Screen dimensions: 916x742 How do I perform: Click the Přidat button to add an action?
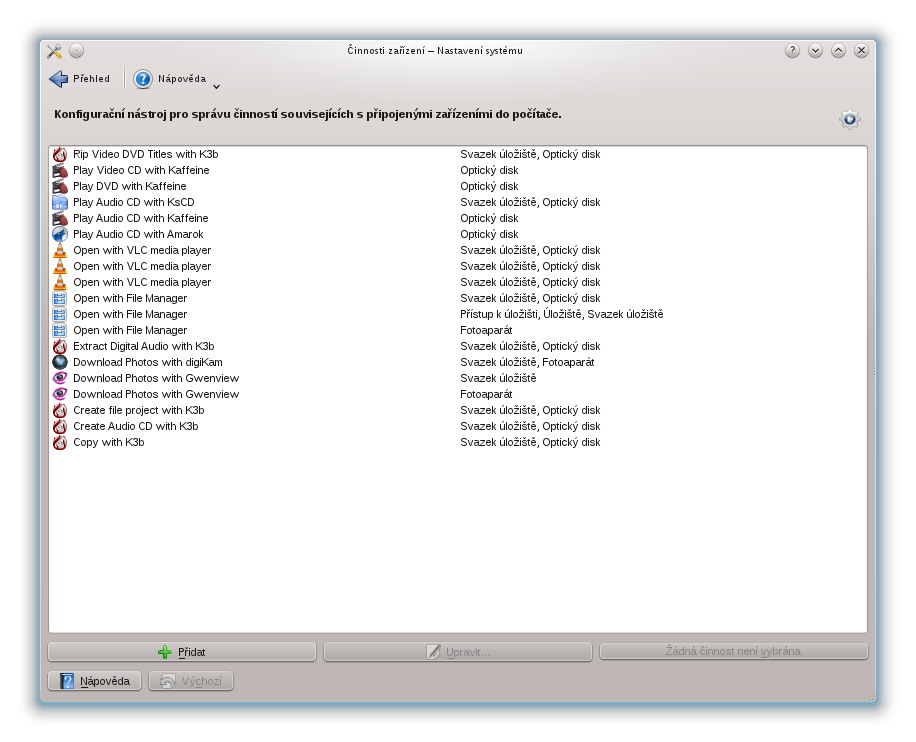point(182,652)
